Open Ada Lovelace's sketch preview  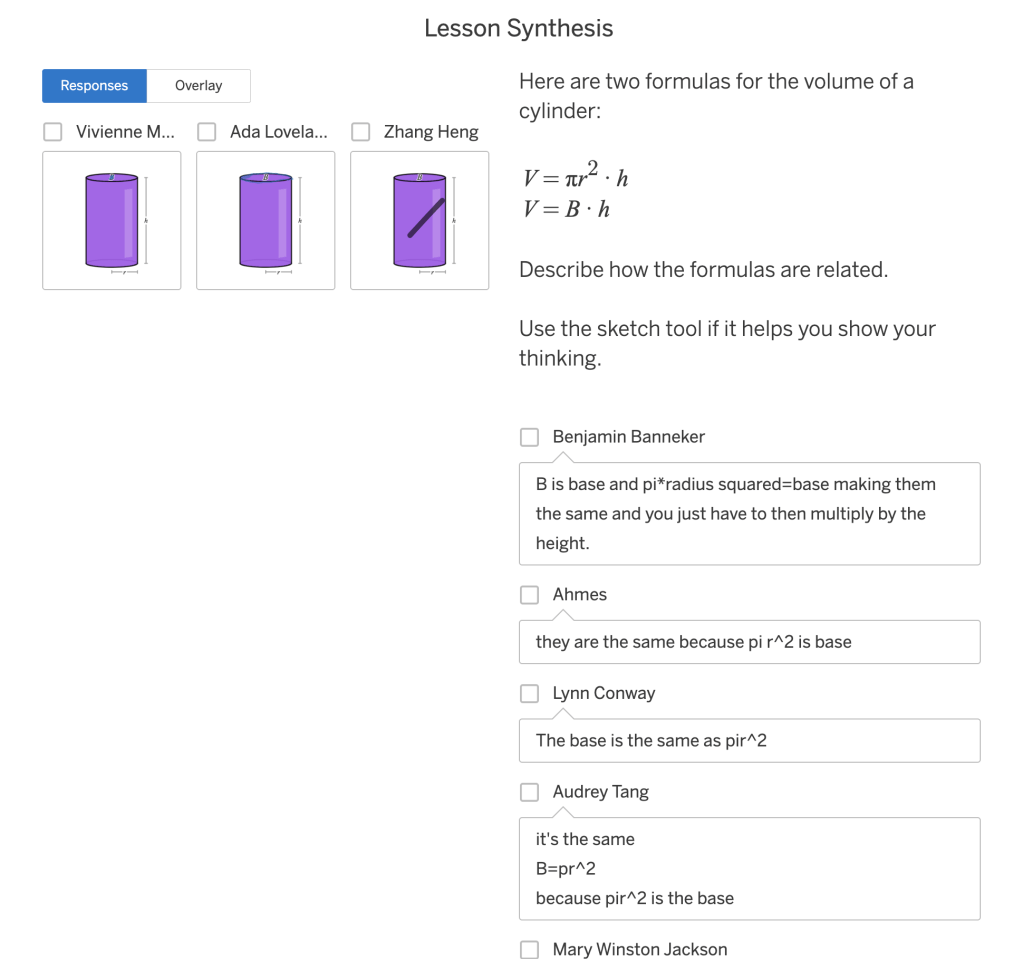pyautogui.click(x=265, y=220)
